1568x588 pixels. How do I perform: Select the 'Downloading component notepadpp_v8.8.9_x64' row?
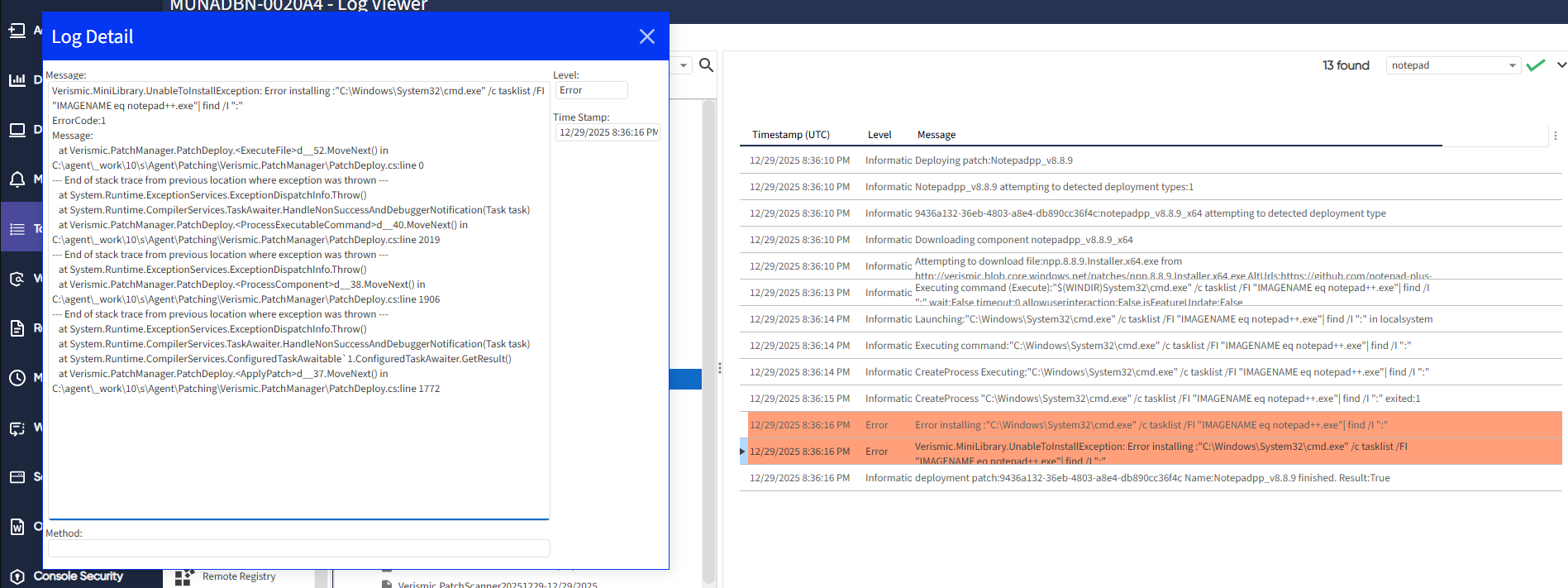click(x=1151, y=240)
